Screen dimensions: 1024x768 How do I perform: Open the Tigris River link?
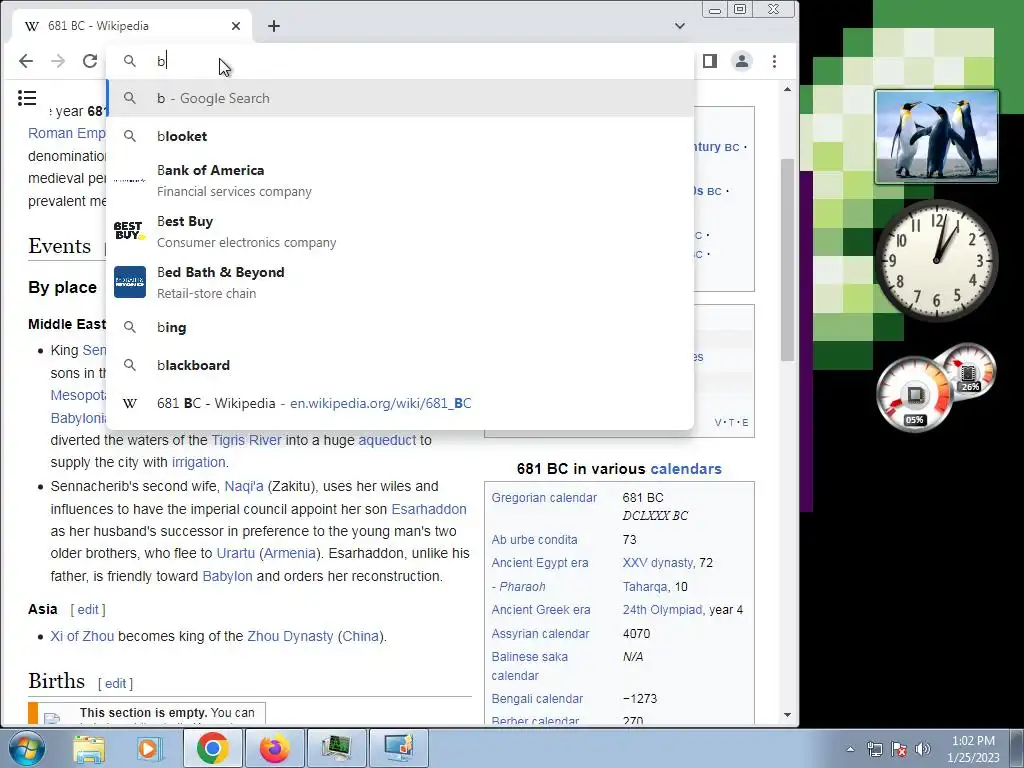[x=246, y=440]
